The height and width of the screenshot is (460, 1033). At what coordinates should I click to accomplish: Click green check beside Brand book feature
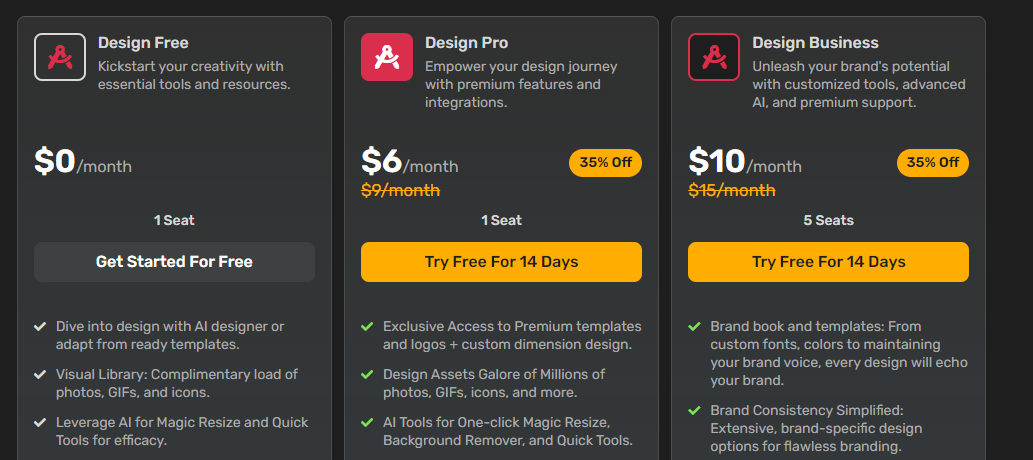(694, 326)
